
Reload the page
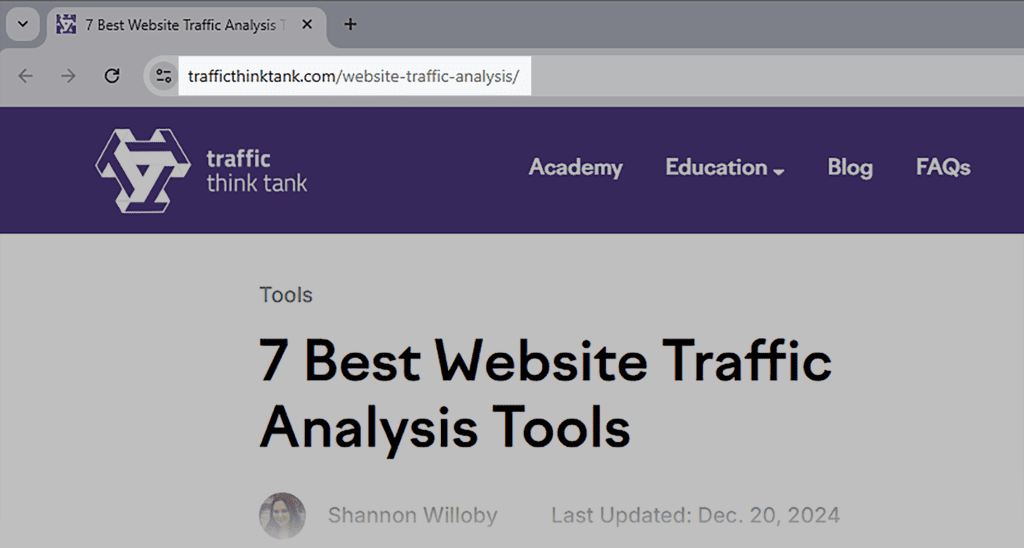[112, 76]
